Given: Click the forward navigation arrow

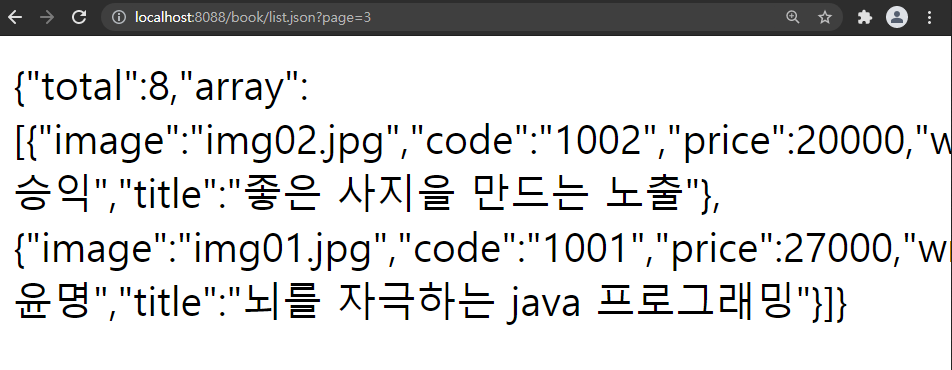Looking at the screenshot, I should 47,17.
